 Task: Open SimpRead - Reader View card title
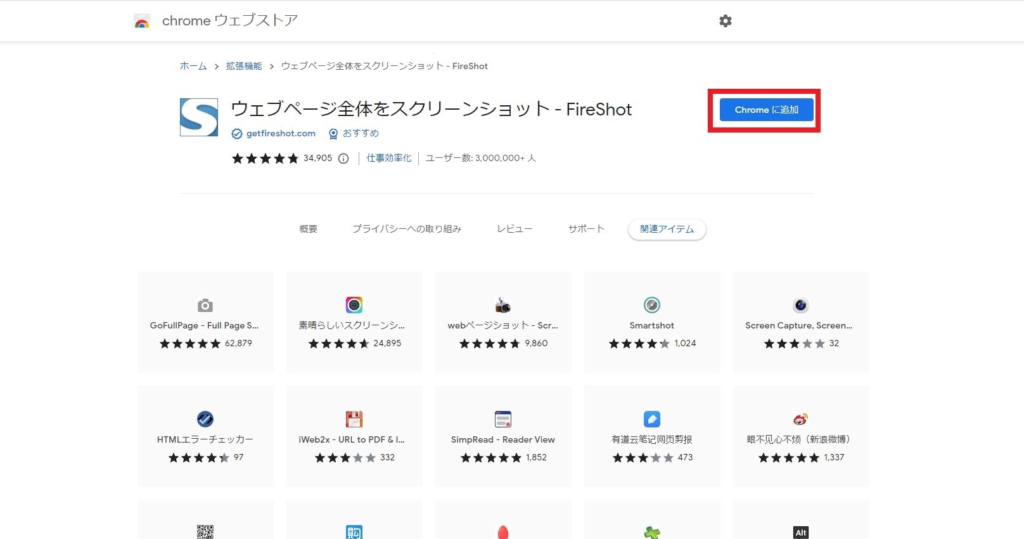(503, 440)
